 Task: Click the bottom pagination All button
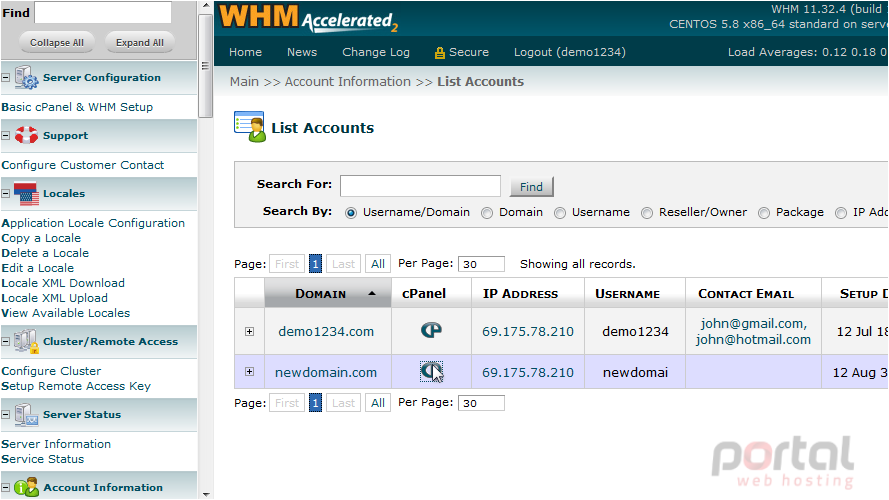pos(378,403)
